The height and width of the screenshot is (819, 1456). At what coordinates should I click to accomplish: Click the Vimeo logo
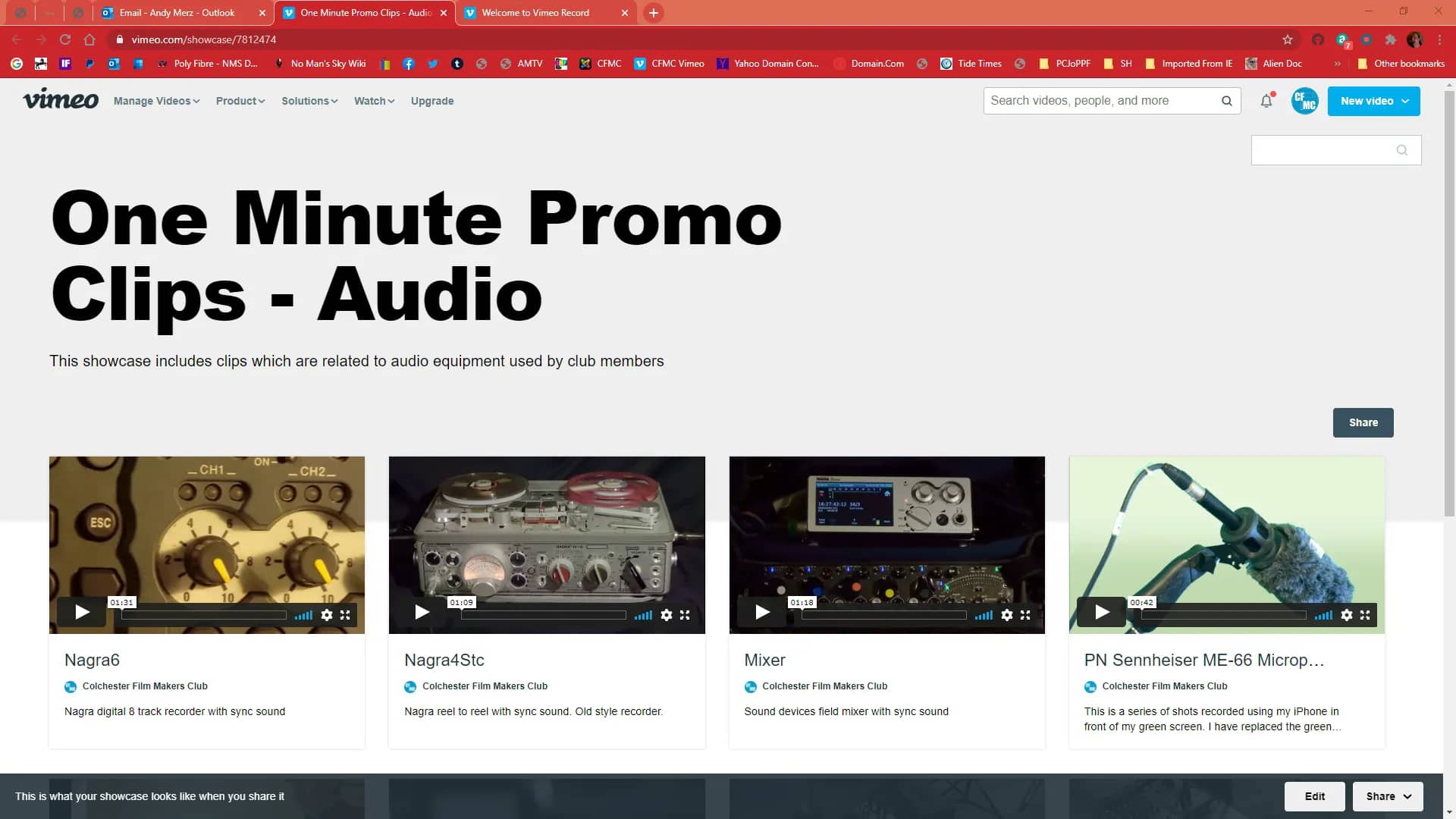point(61,99)
